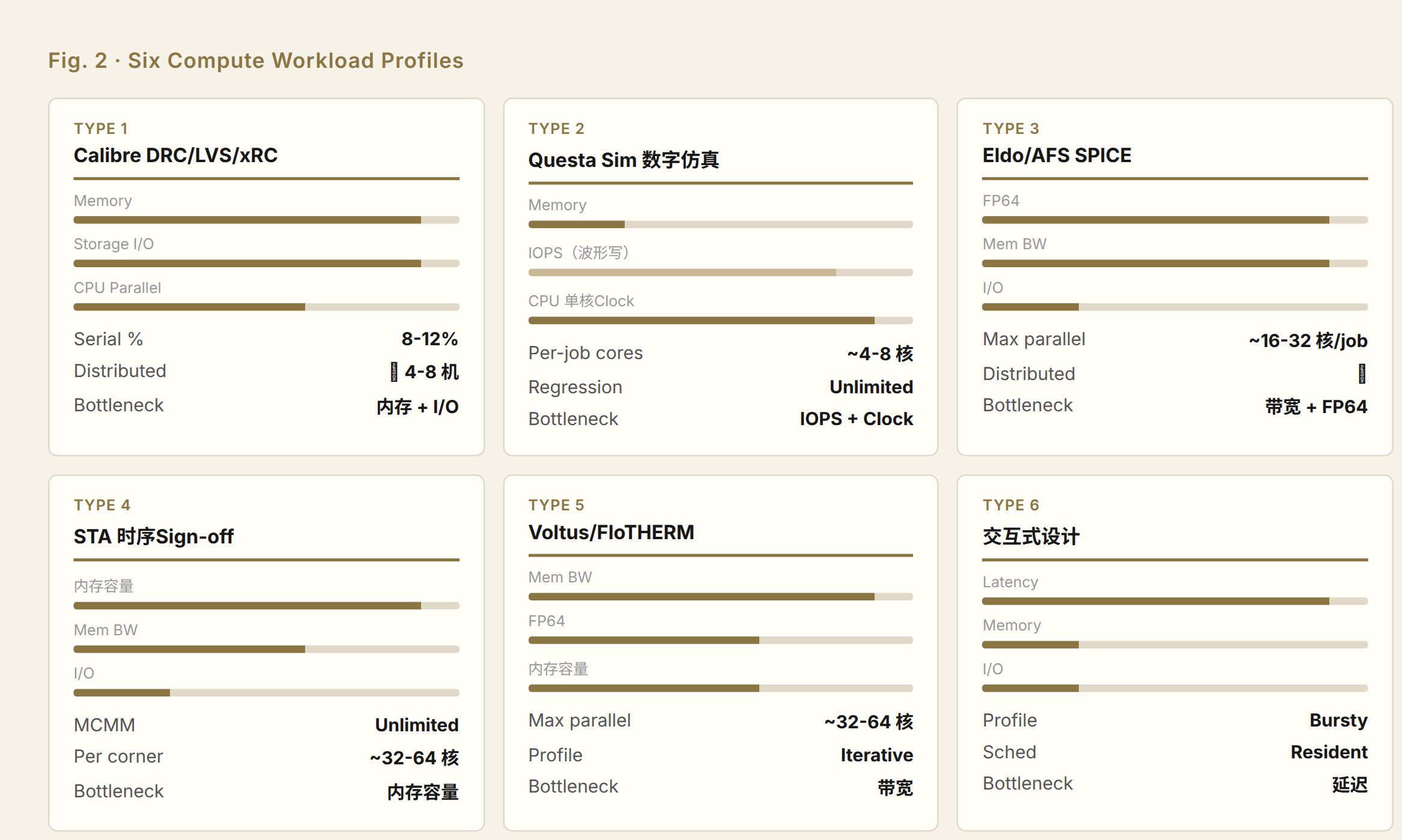Click the Memory bar in the 交互式设计 card

1175,645
